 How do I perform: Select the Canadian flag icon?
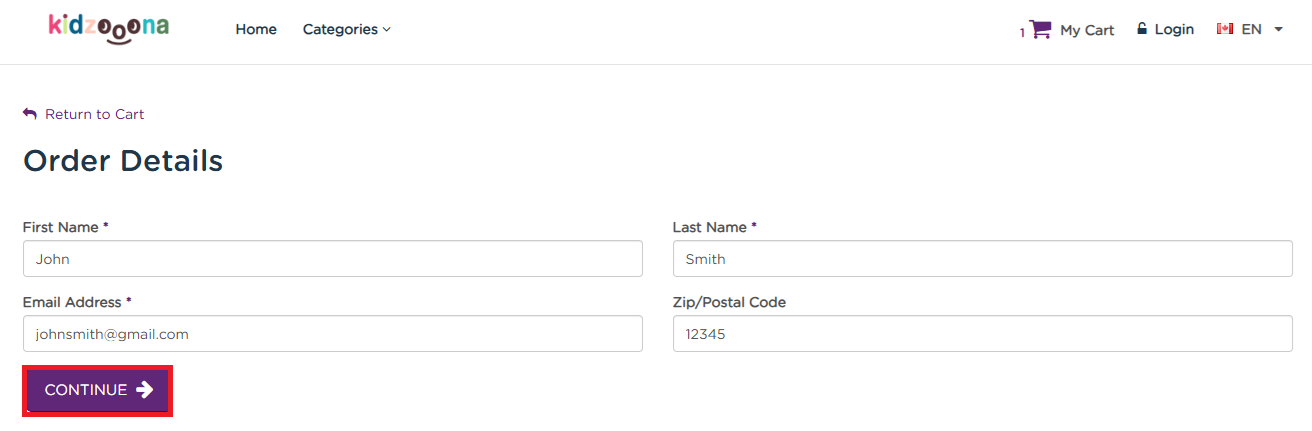1225,29
